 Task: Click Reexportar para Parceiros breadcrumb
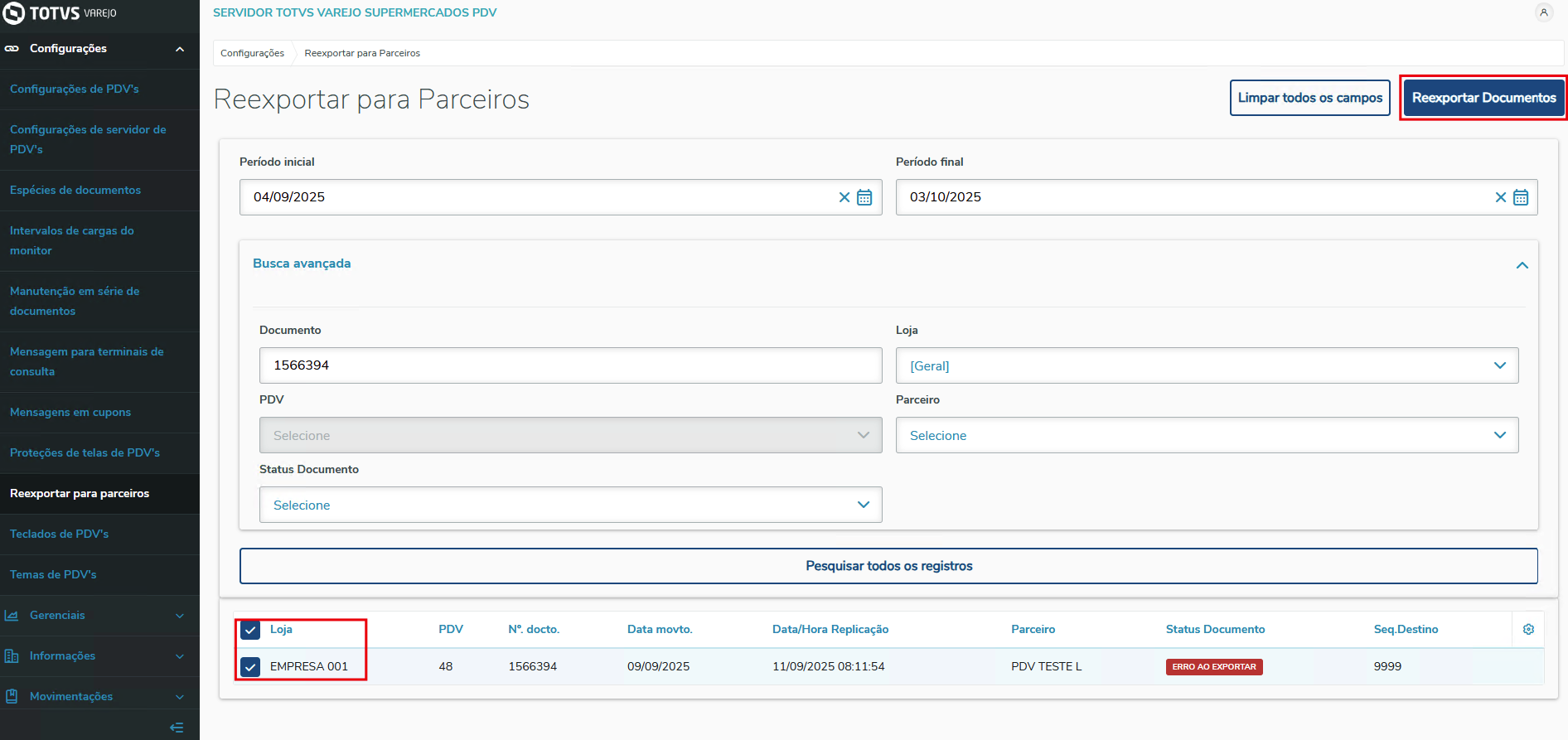(x=362, y=53)
